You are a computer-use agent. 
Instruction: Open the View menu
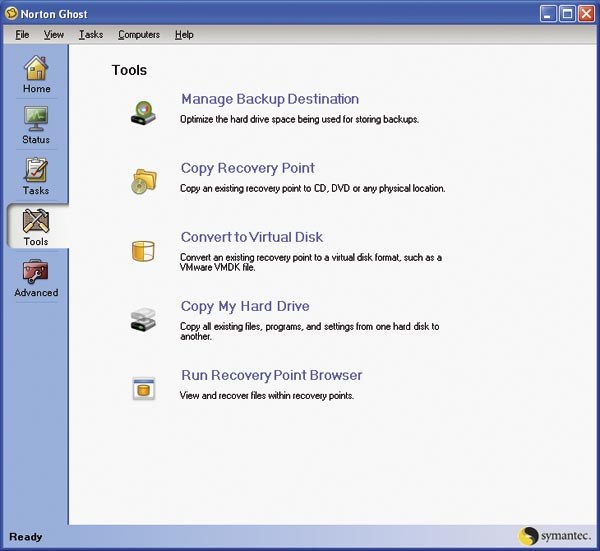click(54, 34)
